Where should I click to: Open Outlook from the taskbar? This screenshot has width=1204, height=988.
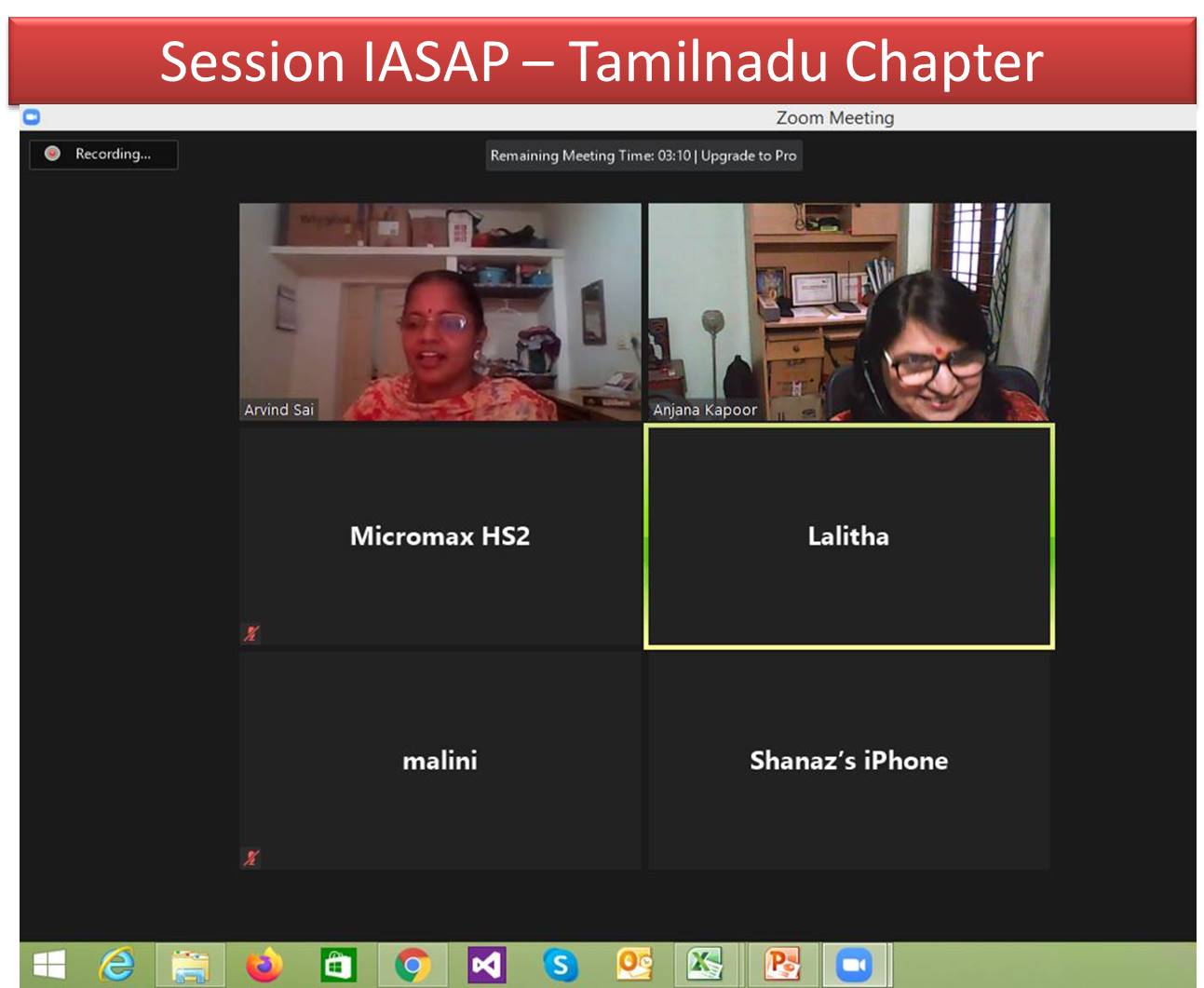click(634, 965)
